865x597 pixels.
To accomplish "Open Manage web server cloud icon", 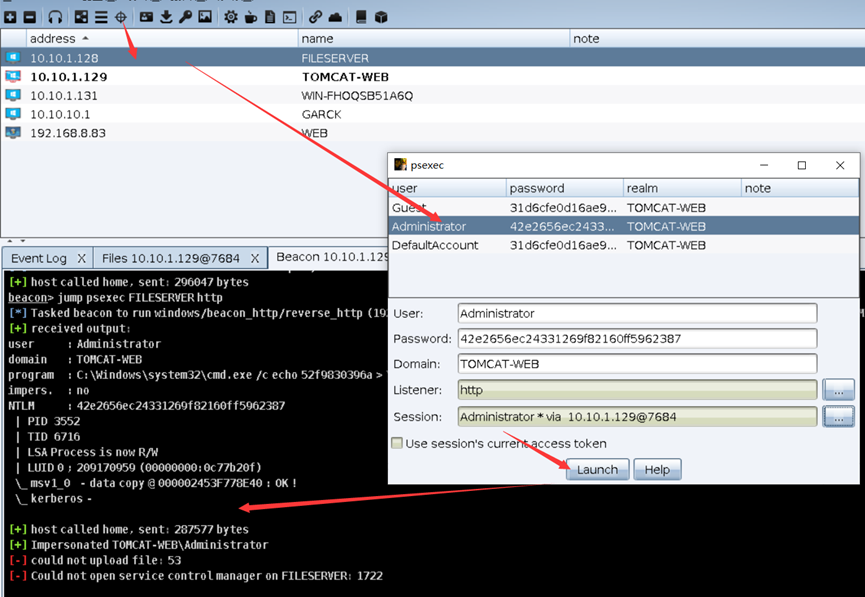I will pos(335,17).
